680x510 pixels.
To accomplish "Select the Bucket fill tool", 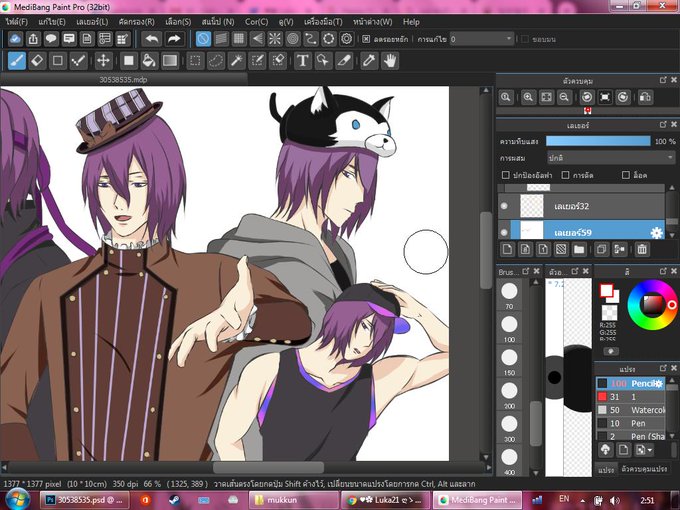I will [x=149, y=61].
